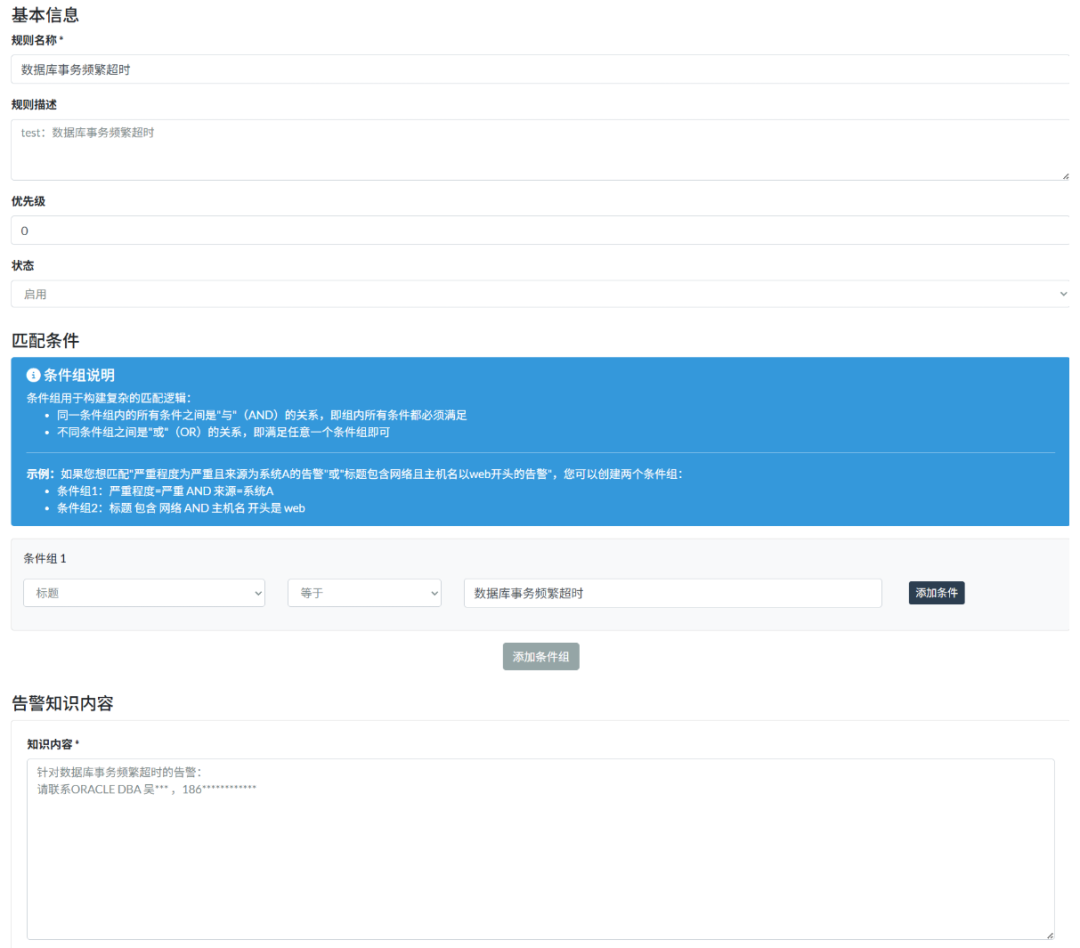Click the 规则名称 input field
Viewport: 1080px width, 948px height.
click(x=540, y=70)
